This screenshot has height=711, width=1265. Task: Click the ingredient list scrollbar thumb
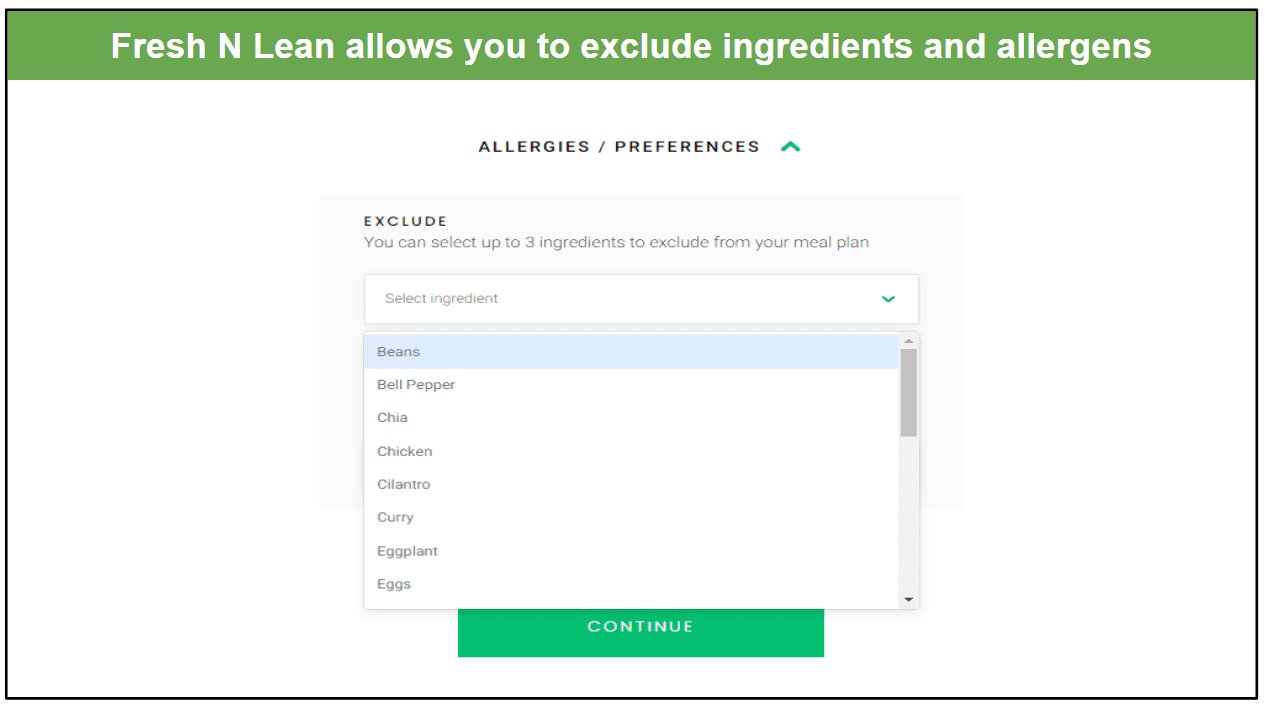908,392
